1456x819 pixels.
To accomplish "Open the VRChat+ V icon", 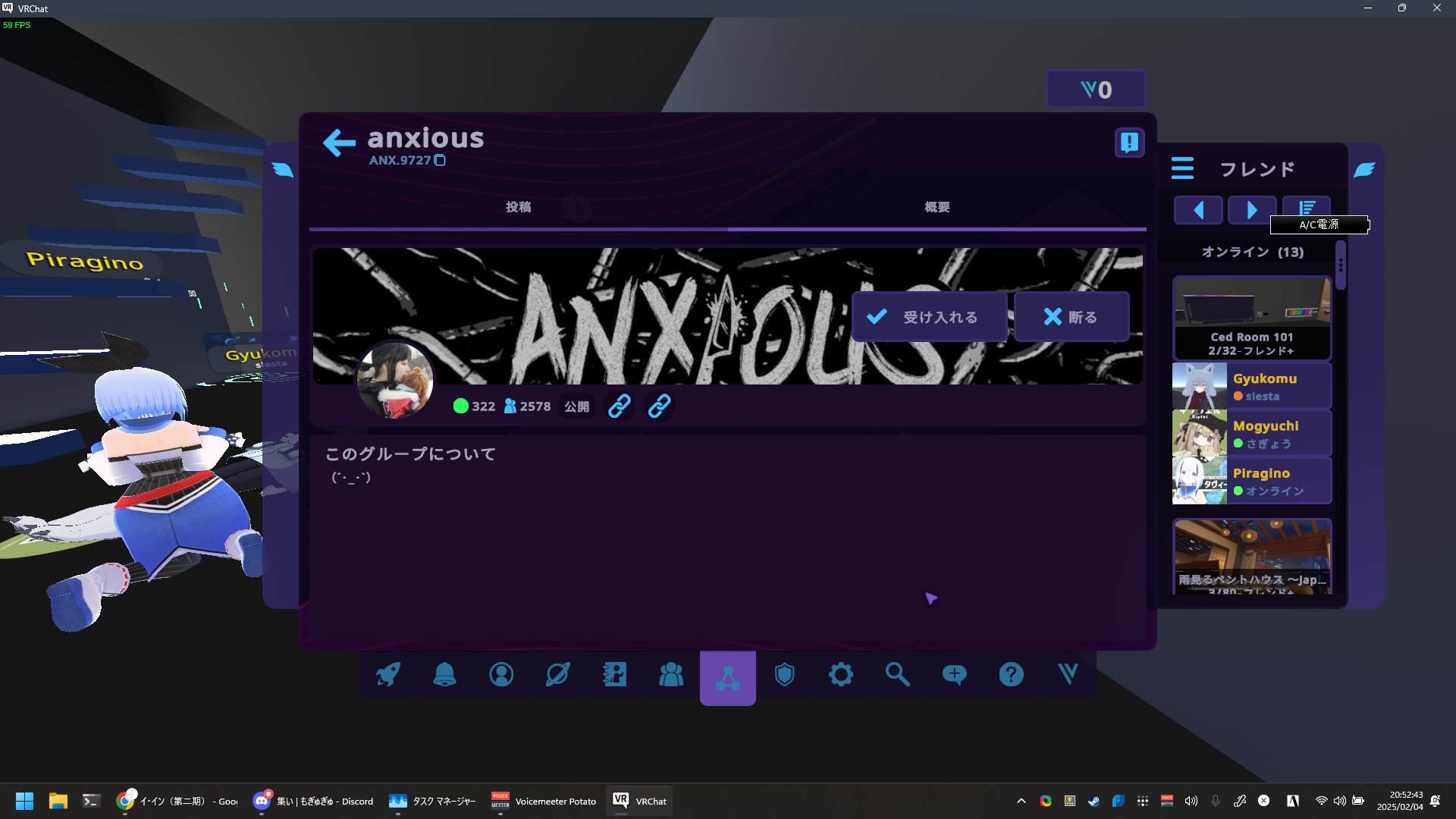I will pyautogui.click(x=1067, y=674).
